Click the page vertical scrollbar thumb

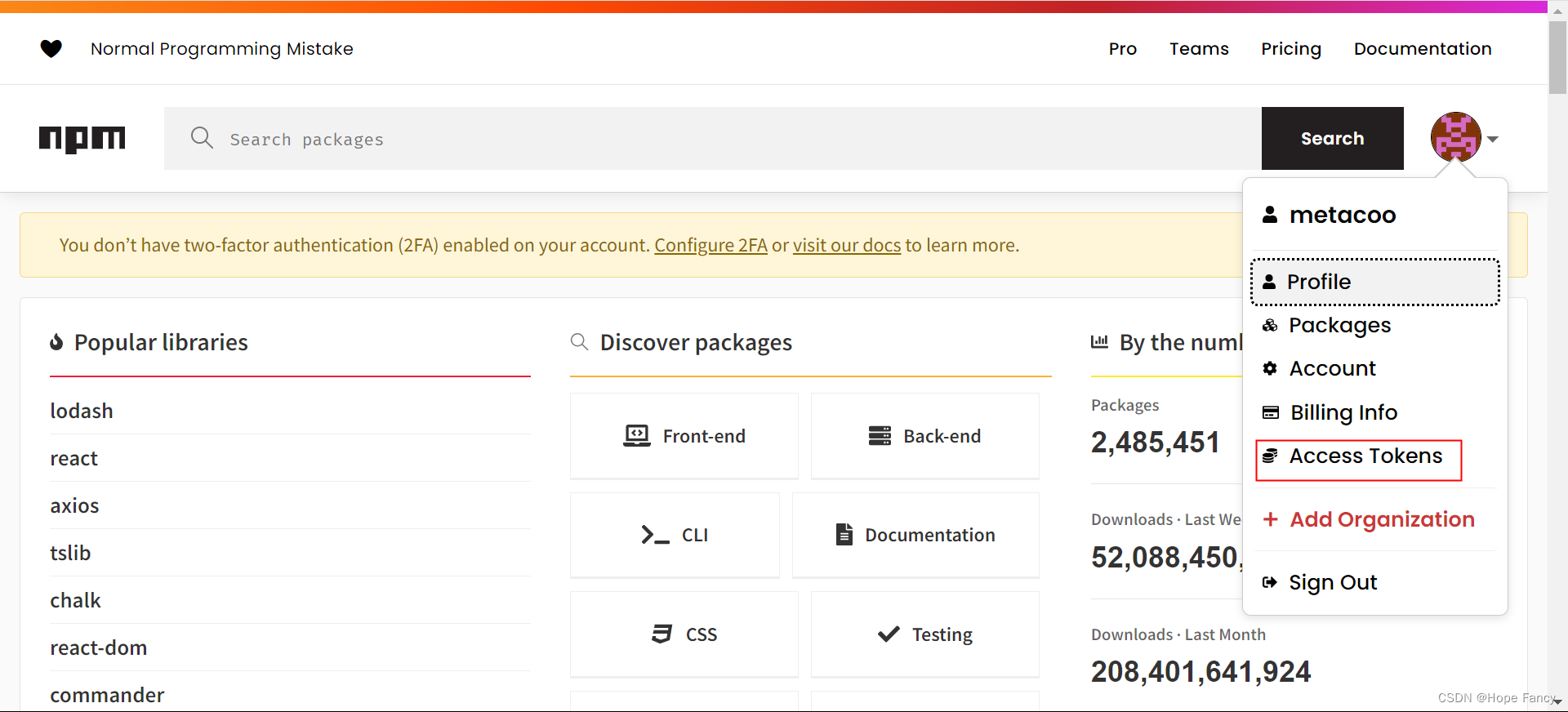[x=1557, y=57]
